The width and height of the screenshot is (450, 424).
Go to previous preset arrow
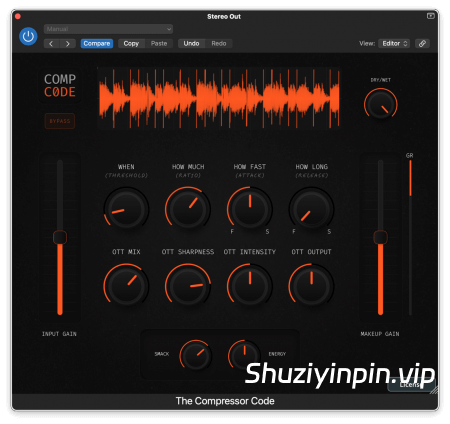tap(51, 44)
